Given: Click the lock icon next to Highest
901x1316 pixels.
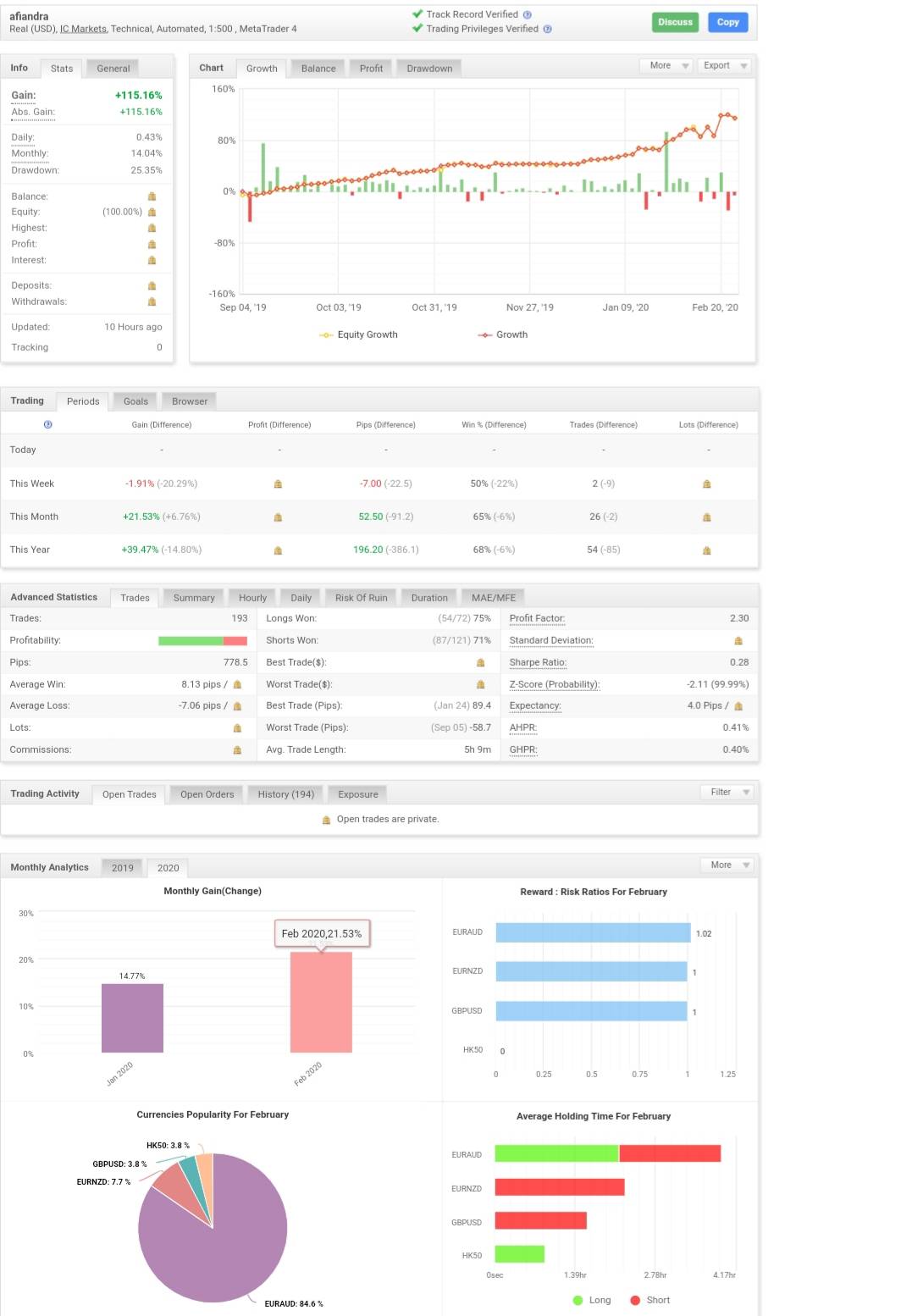Looking at the screenshot, I should pos(152,228).
